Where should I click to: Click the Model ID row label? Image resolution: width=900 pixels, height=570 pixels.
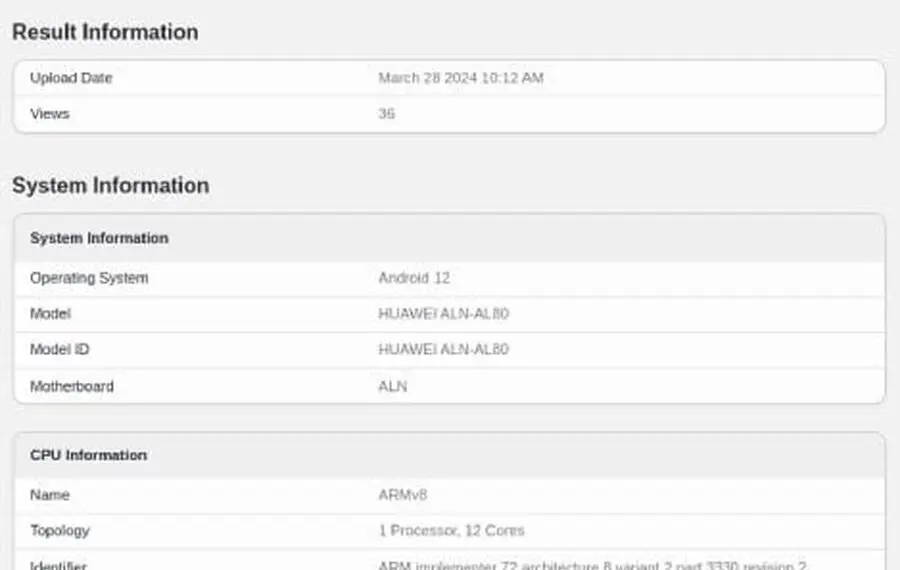click(60, 350)
